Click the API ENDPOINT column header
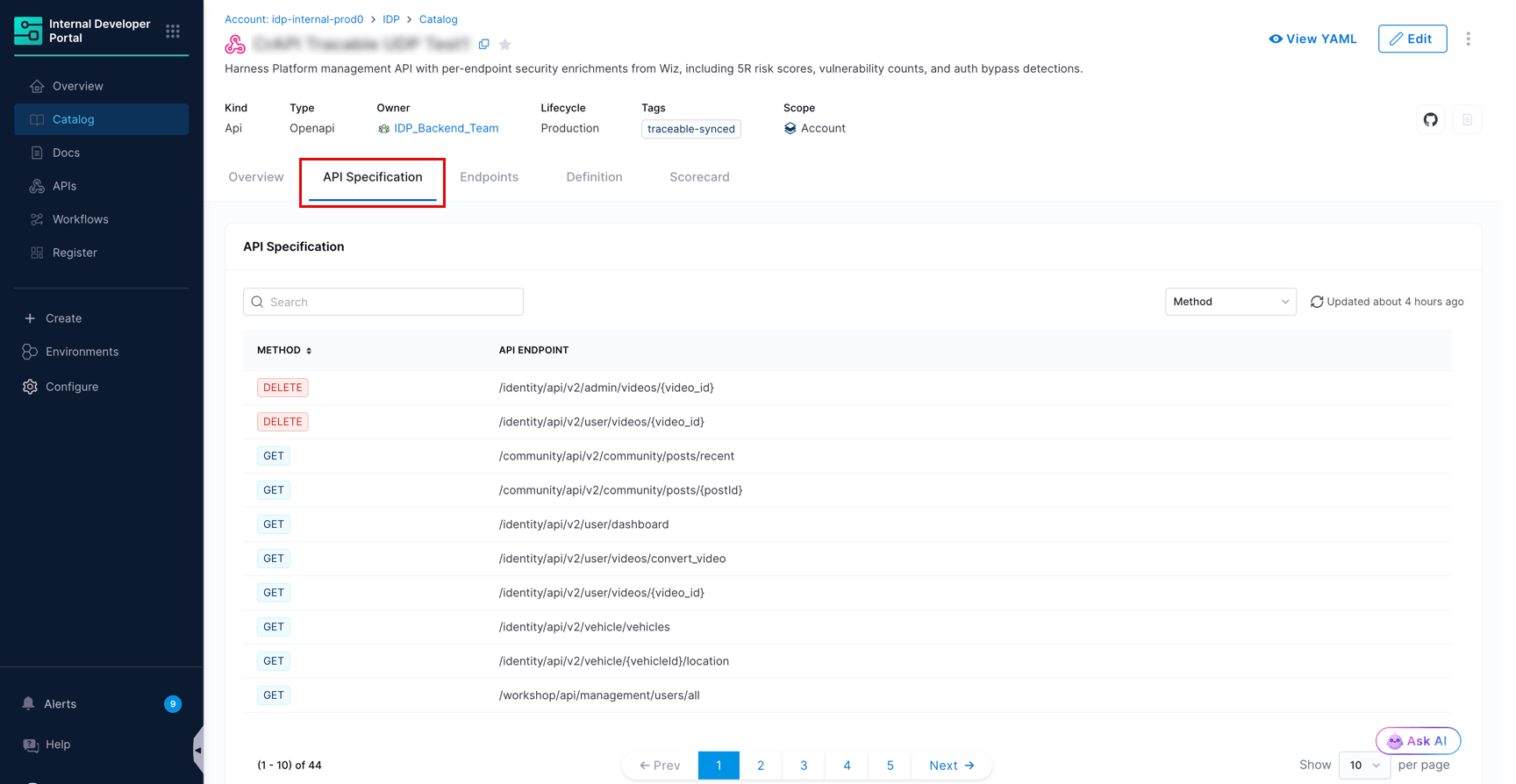This screenshot has height=784, width=1516. (x=533, y=350)
